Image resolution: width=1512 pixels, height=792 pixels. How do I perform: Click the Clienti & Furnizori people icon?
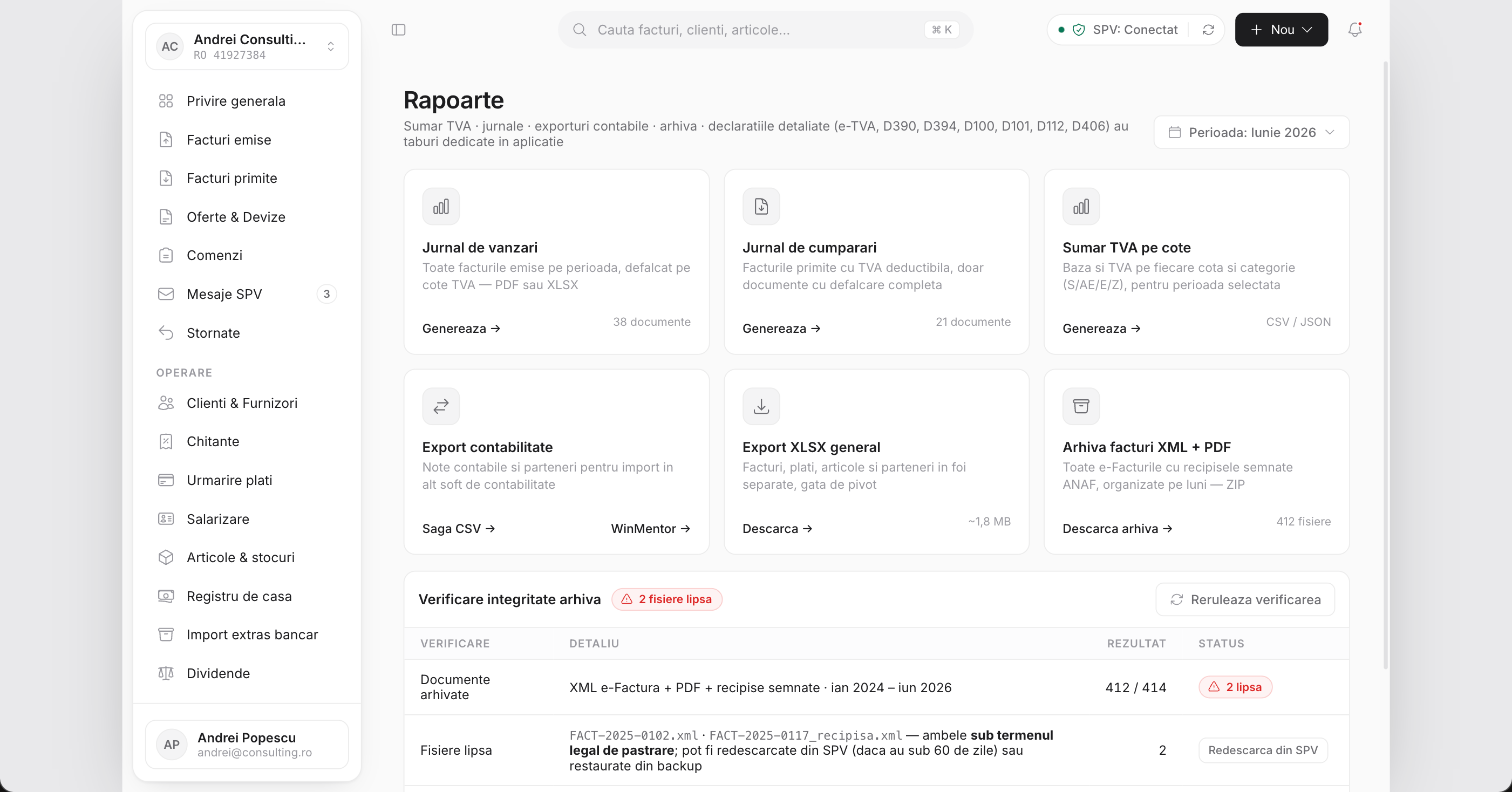166,403
